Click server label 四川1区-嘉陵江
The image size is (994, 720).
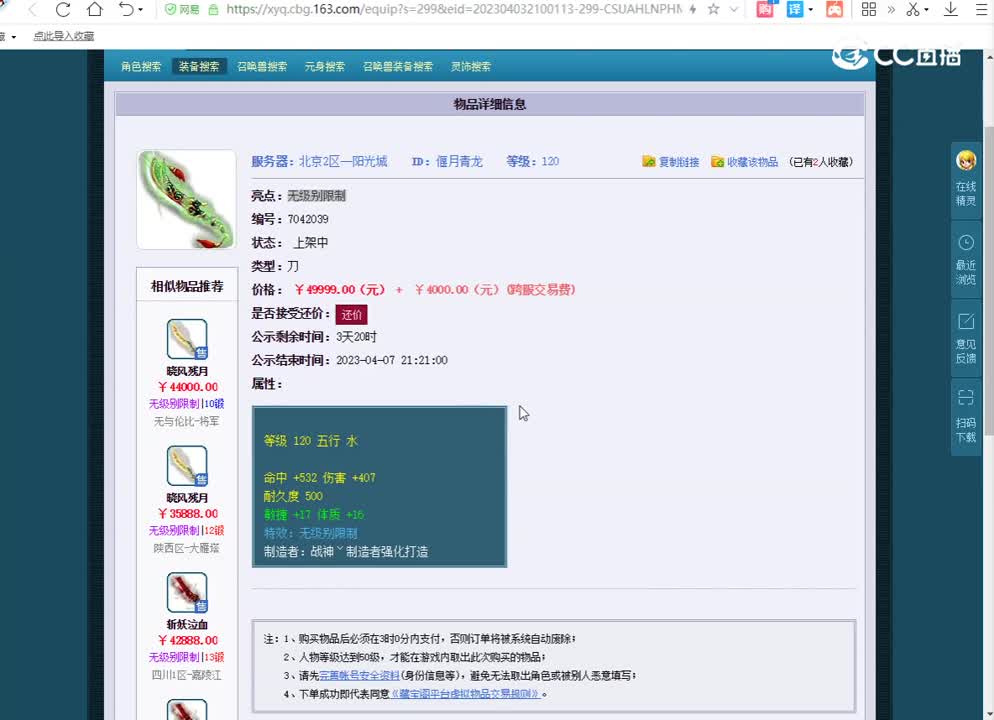[187, 674]
